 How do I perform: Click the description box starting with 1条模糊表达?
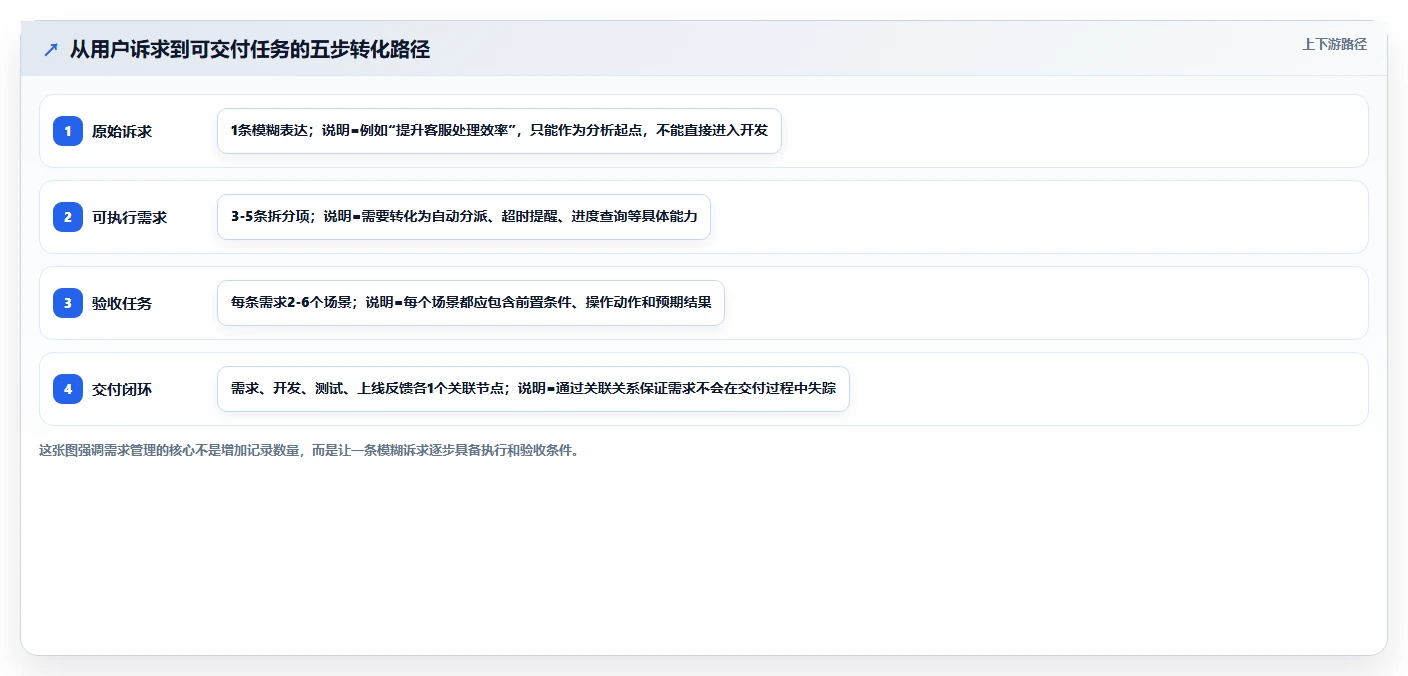(x=499, y=131)
